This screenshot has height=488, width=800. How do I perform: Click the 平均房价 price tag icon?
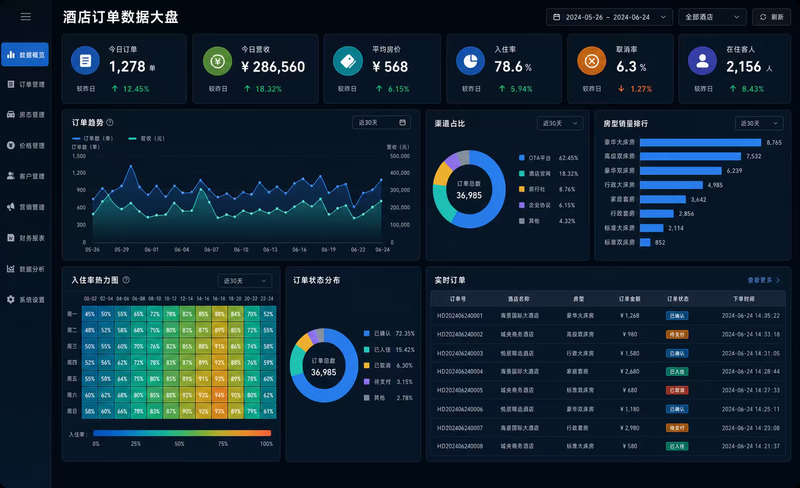point(348,61)
